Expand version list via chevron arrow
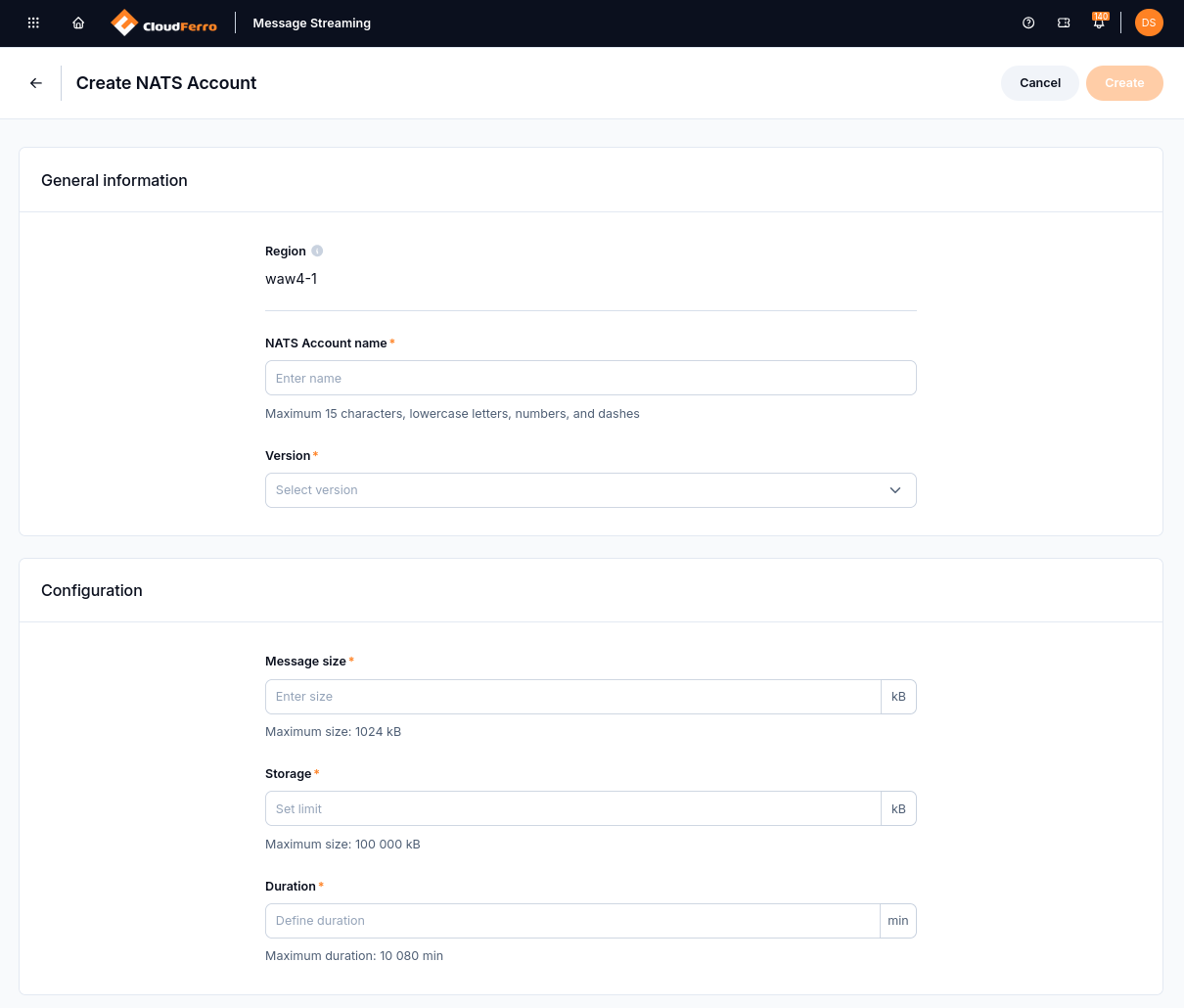 click(895, 490)
